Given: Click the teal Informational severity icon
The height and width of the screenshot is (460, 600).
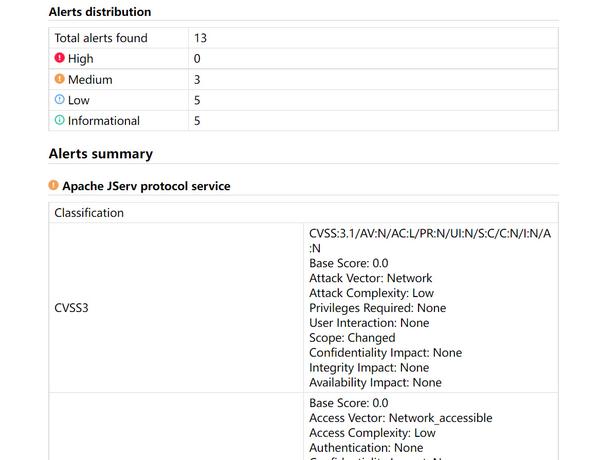Looking at the screenshot, I should (x=59, y=121).
